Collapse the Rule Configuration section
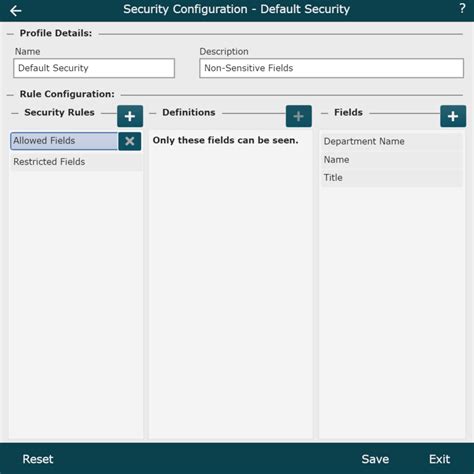 click(10, 95)
